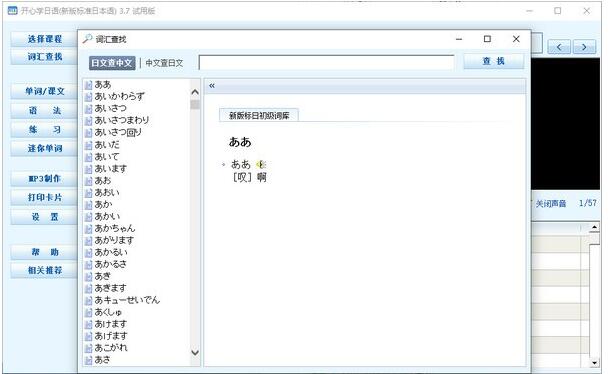Collapse panel with the « chevron icon
Image resolution: width=609 pixels, height=374 pixels.
(212, 86)
